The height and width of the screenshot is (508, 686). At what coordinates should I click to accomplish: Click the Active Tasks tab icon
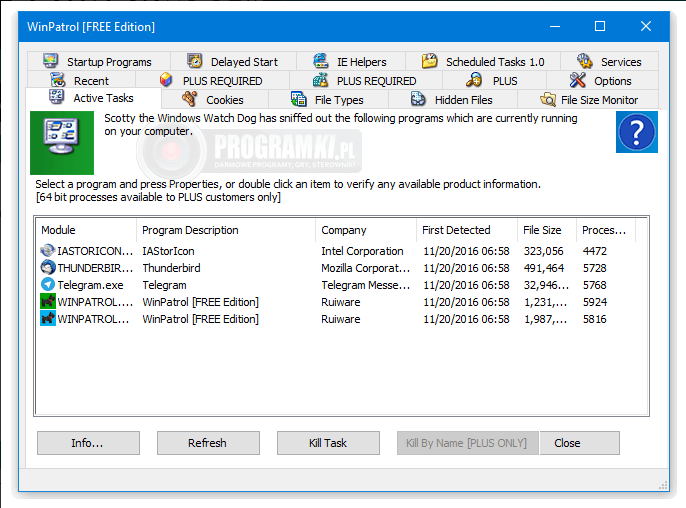click(56, 97)
